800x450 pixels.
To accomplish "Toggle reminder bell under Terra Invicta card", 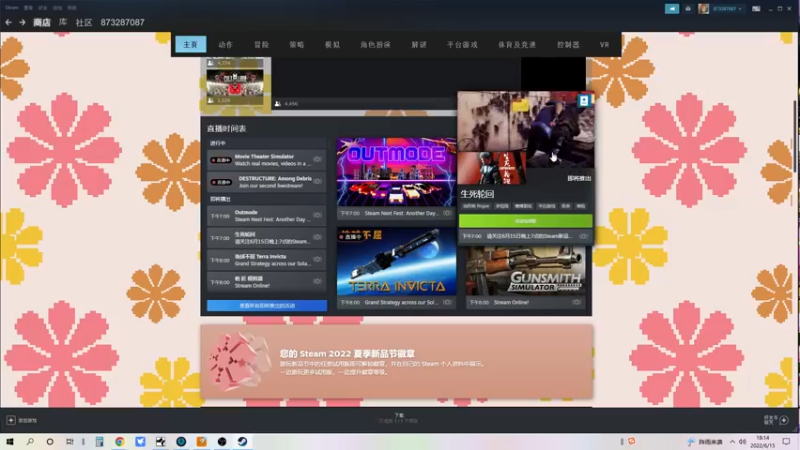I will point(447,303).
